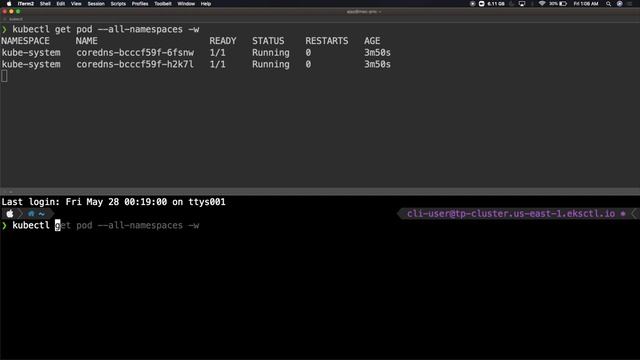Click the Siri icon in menu bar
This screenshot has height=360, width=640.
620,4
